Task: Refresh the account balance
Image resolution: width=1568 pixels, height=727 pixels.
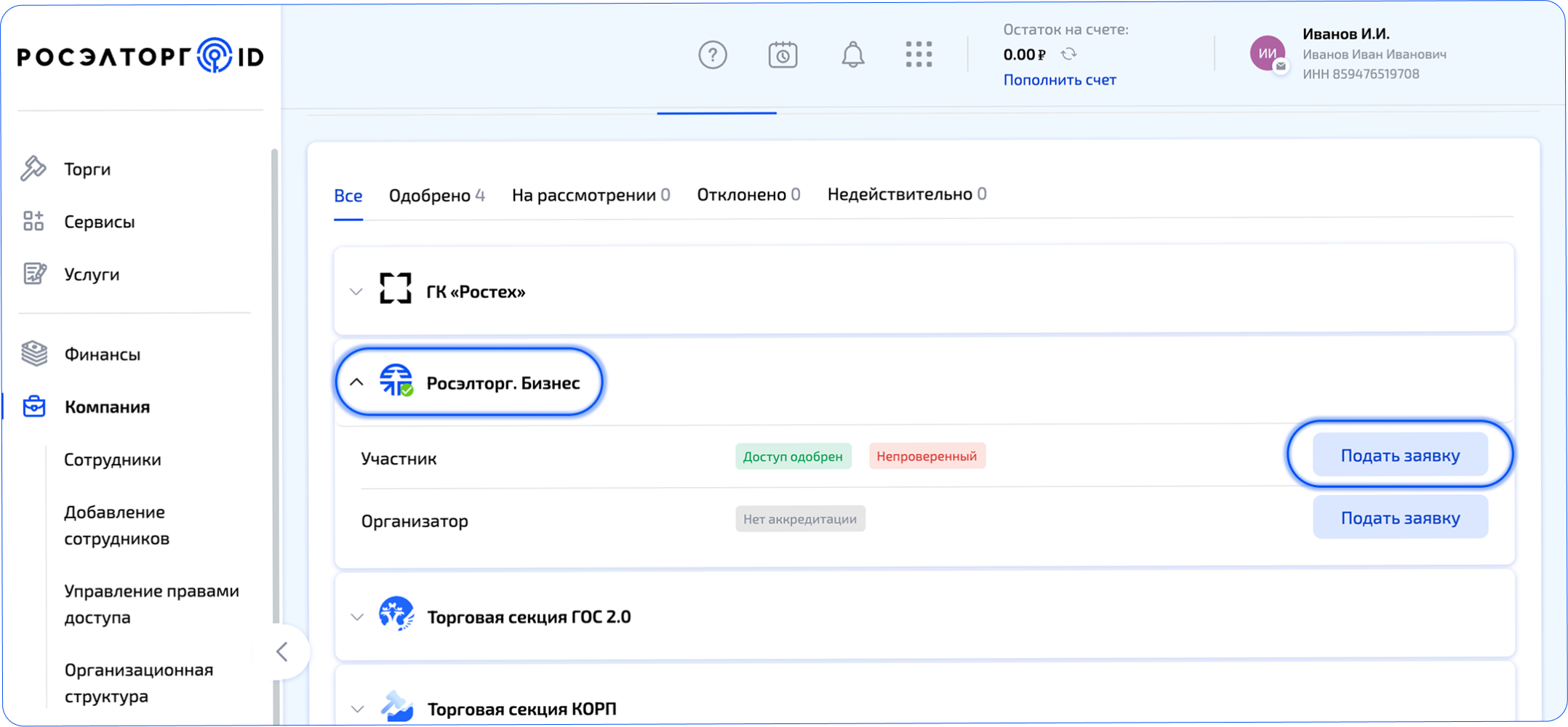Action: (x=1068, y=54)
